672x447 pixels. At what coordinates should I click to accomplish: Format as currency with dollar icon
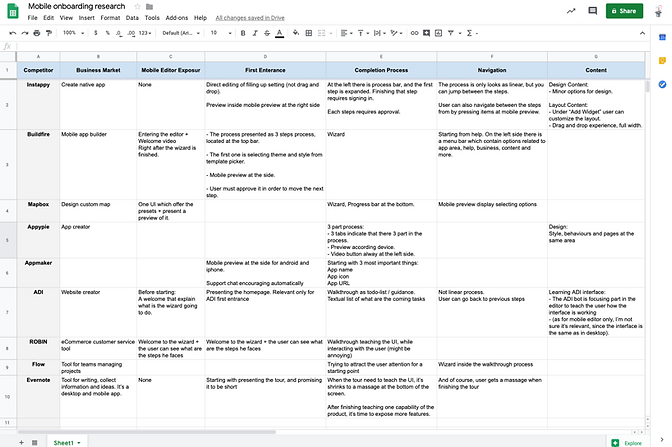pos(96,33)
